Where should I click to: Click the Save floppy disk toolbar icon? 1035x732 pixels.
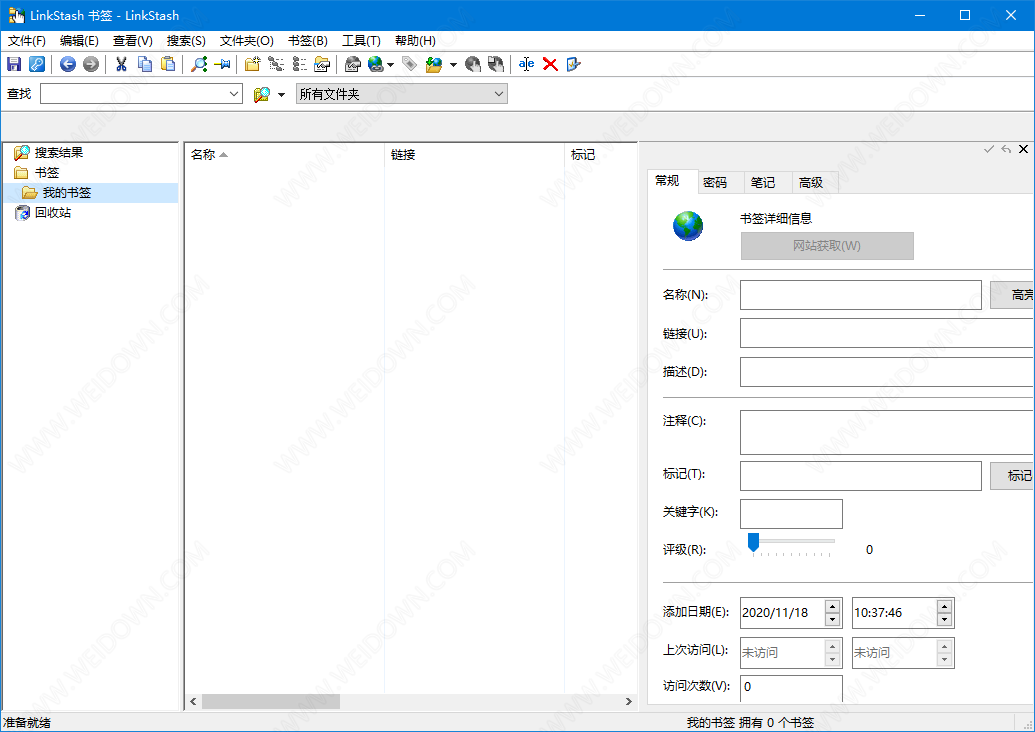14,64
